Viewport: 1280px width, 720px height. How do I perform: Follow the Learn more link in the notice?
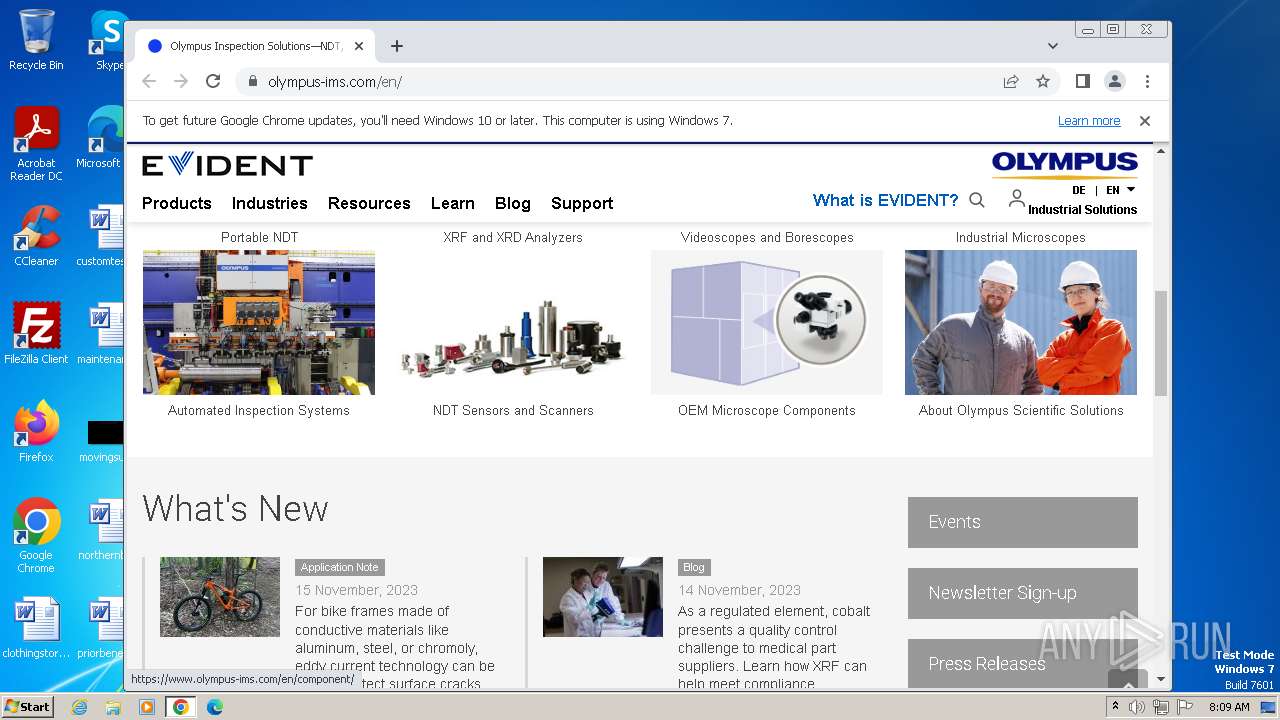[x=1089, y=121]
